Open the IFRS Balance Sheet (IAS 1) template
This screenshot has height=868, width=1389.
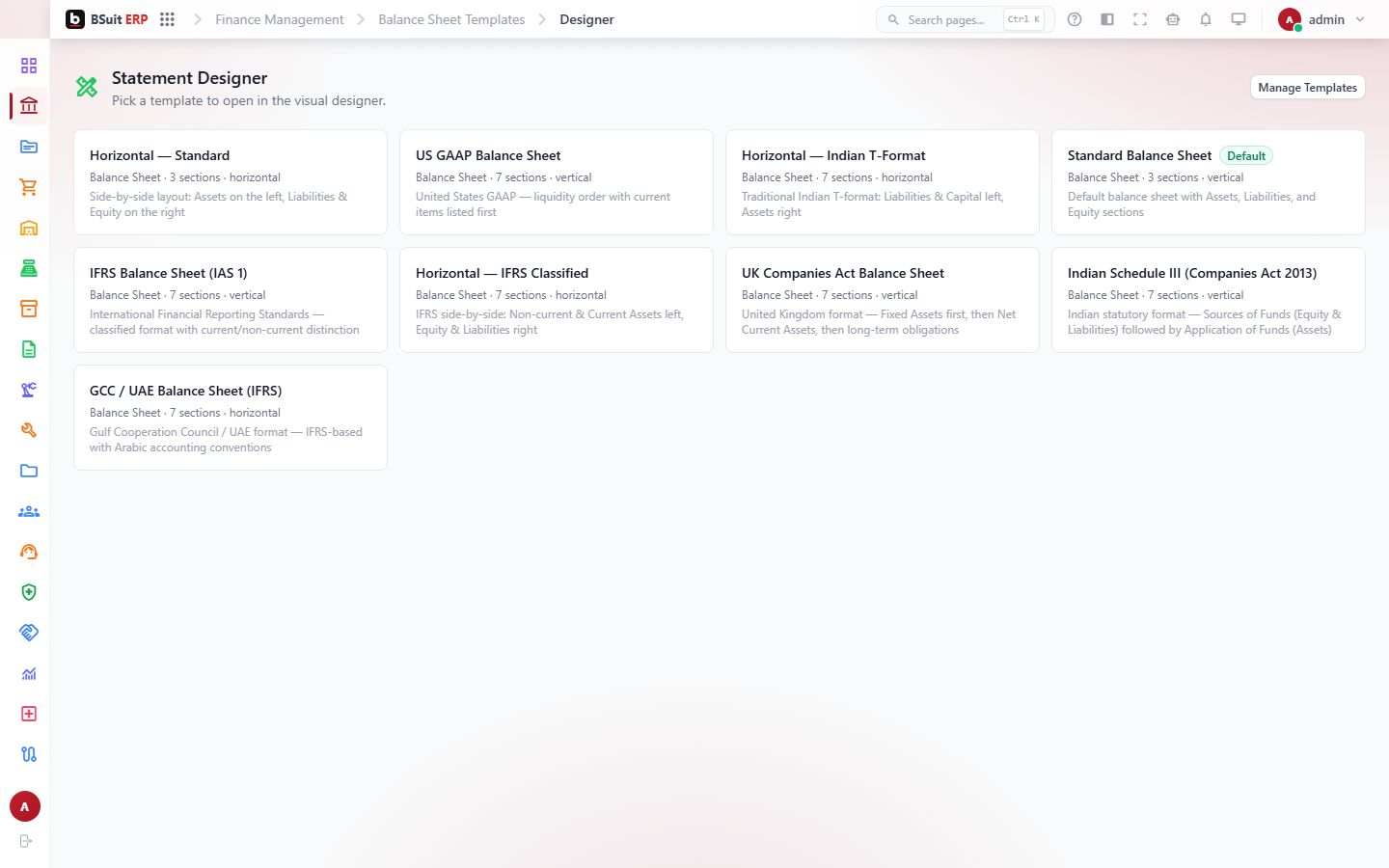pyautogui.click(x=231, y=300)
